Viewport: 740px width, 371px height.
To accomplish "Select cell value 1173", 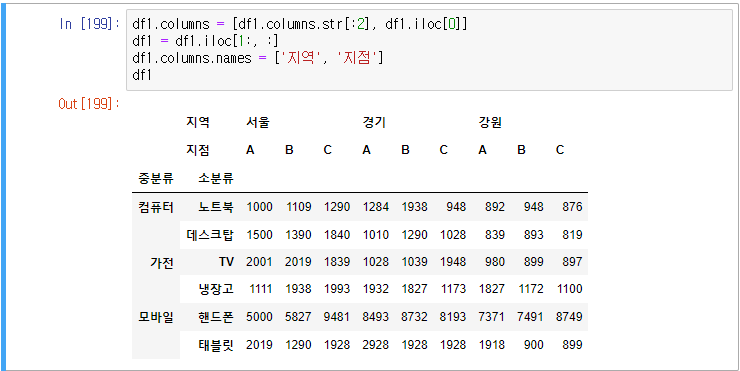I will (453, 289).
